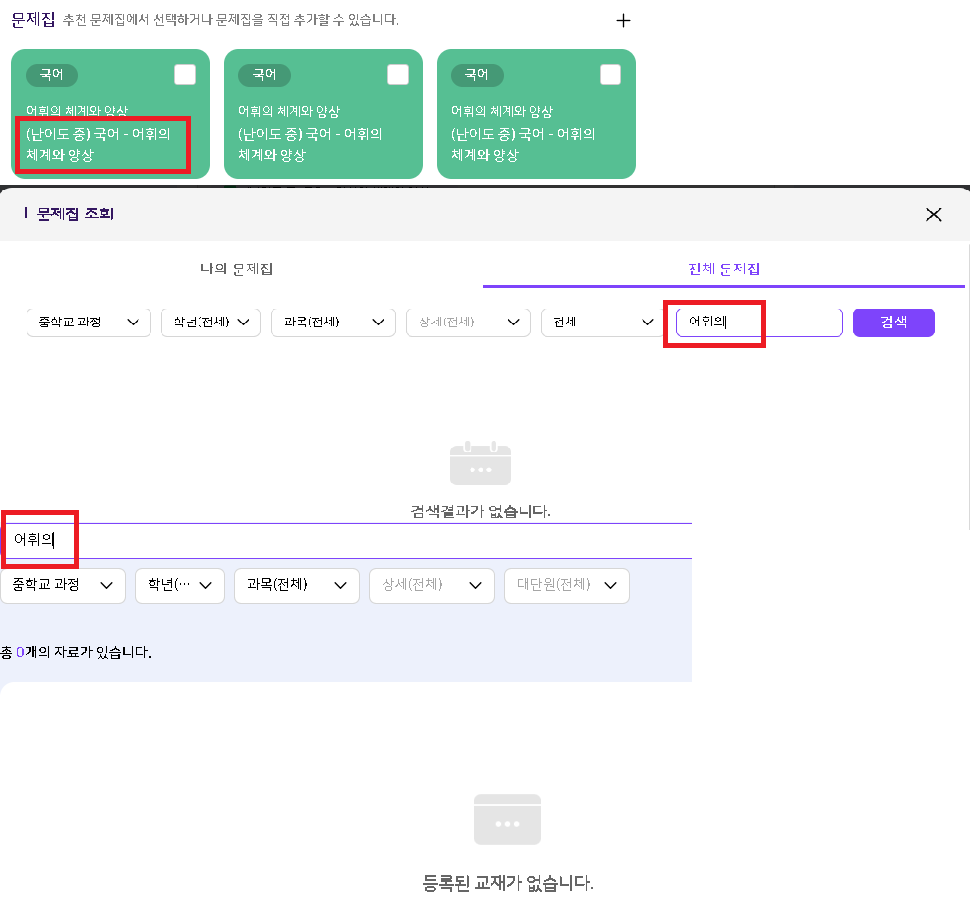Select the 전체 문제집 tab
The width and height of the screenshot is (971, 905).
pyautogui.click(x=724, y=269)
